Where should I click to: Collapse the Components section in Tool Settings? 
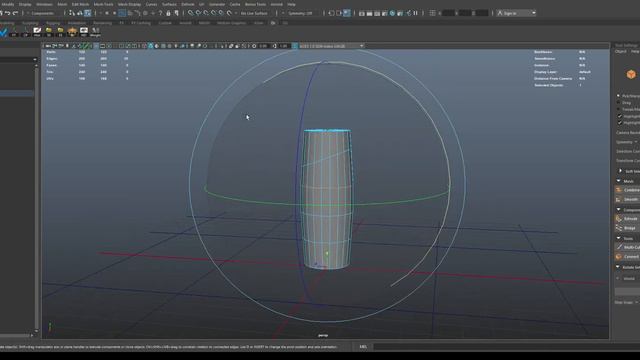[619, 210]
